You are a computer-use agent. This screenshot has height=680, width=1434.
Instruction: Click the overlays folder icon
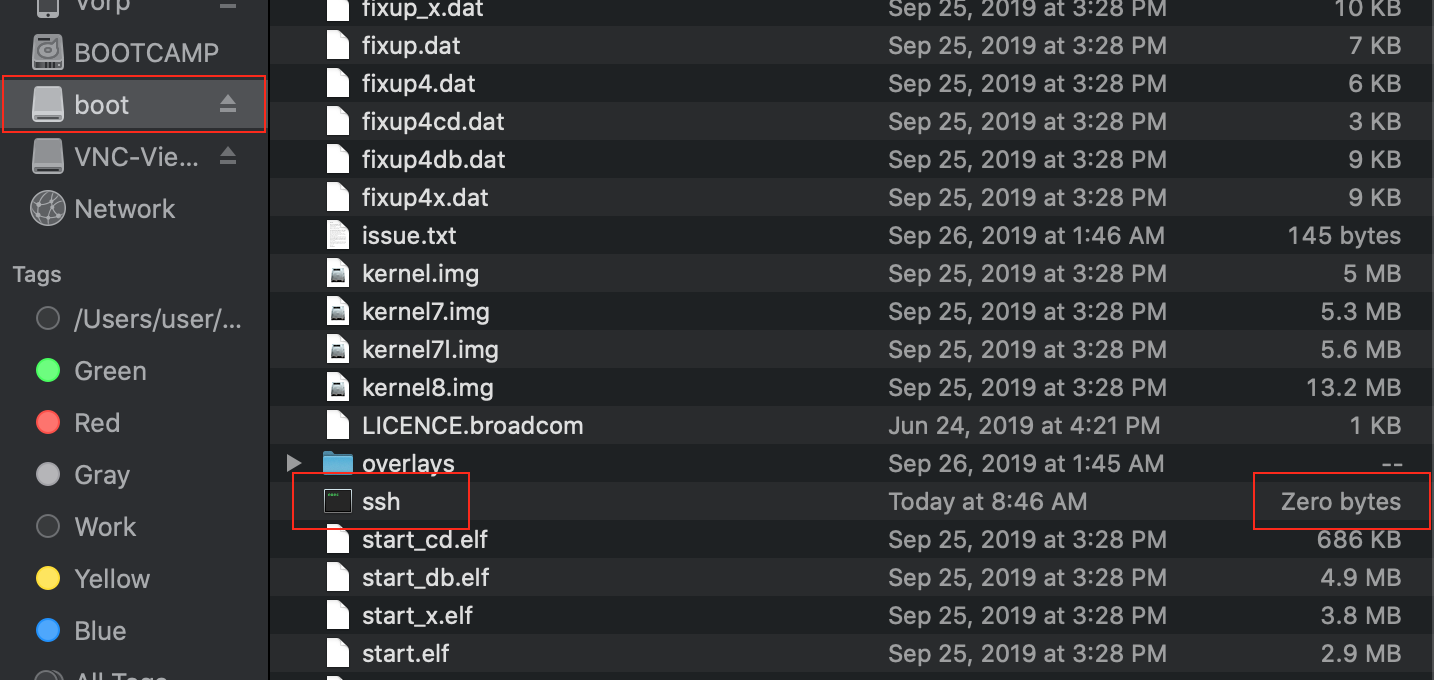pos(338,463)
